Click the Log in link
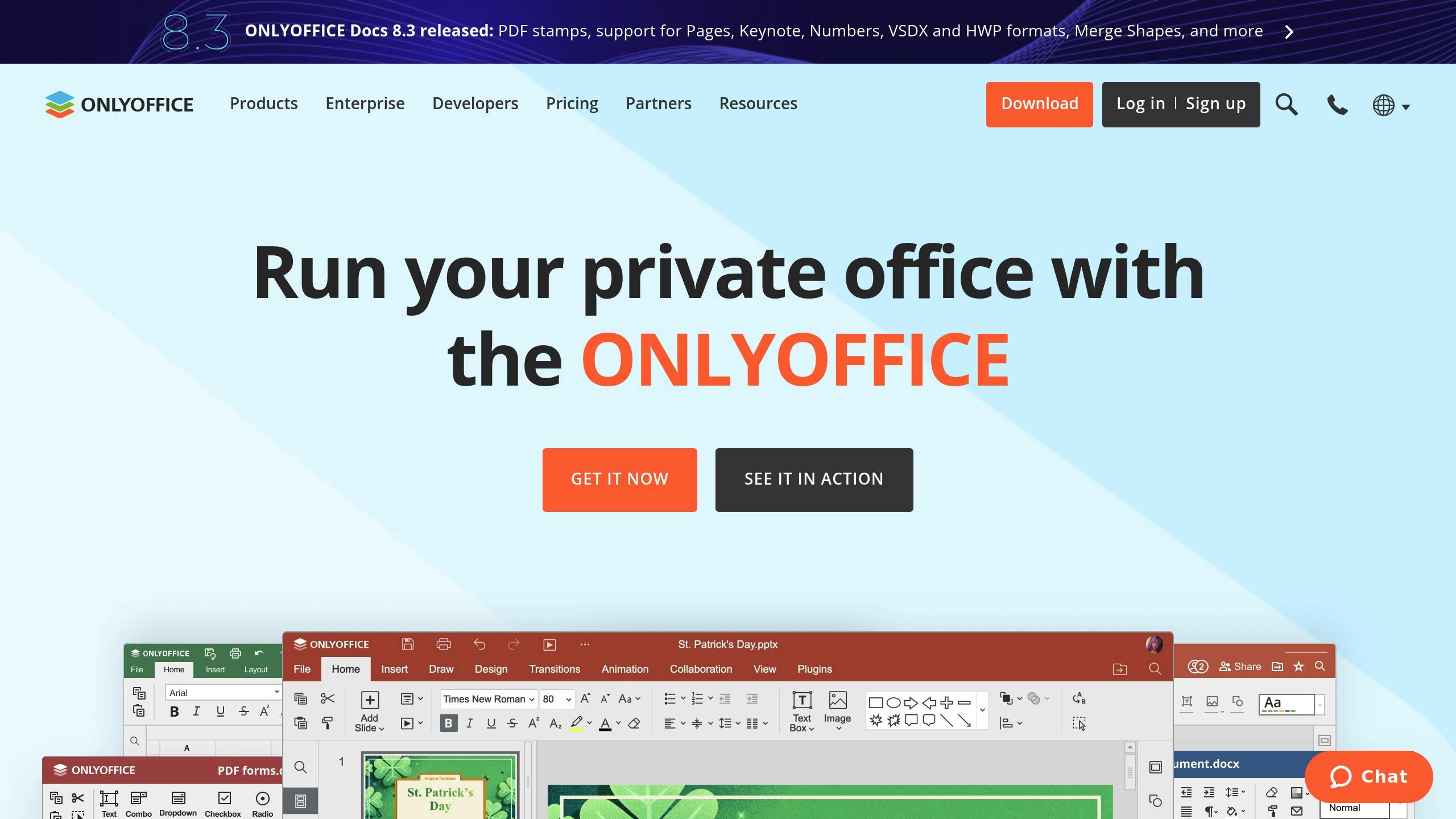The image size is (1456, 819). pyautogui.click(x=1140, y=104)
